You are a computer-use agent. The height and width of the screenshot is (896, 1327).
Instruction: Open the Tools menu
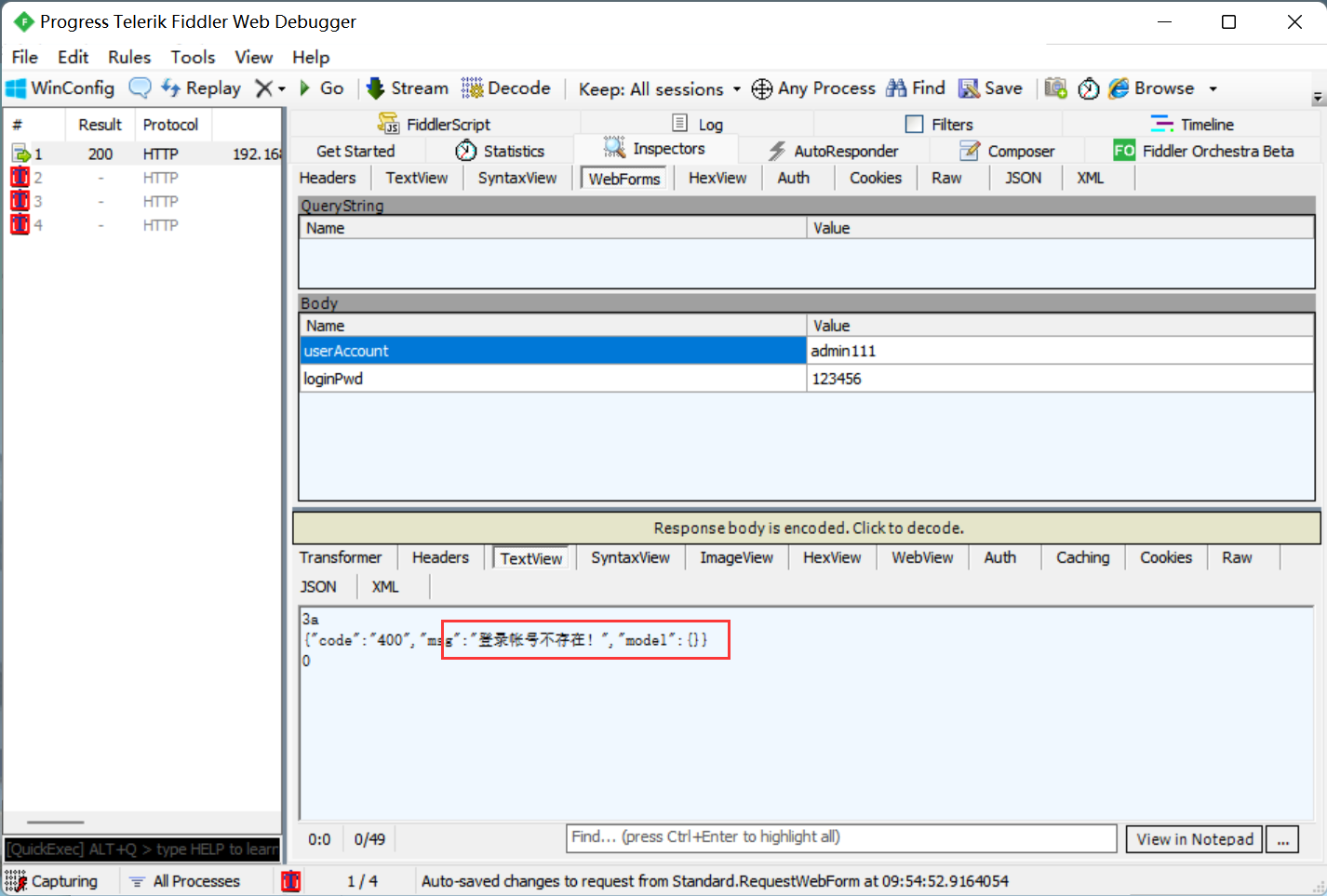(x=193, y=57)
